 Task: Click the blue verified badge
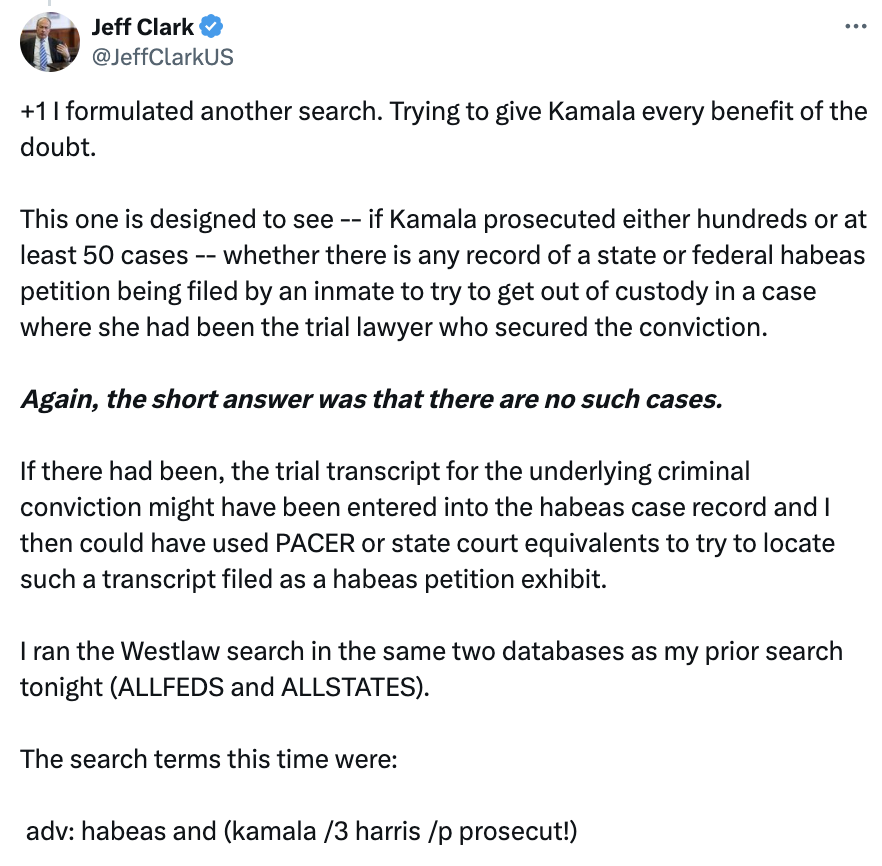[x=212, y=26]
